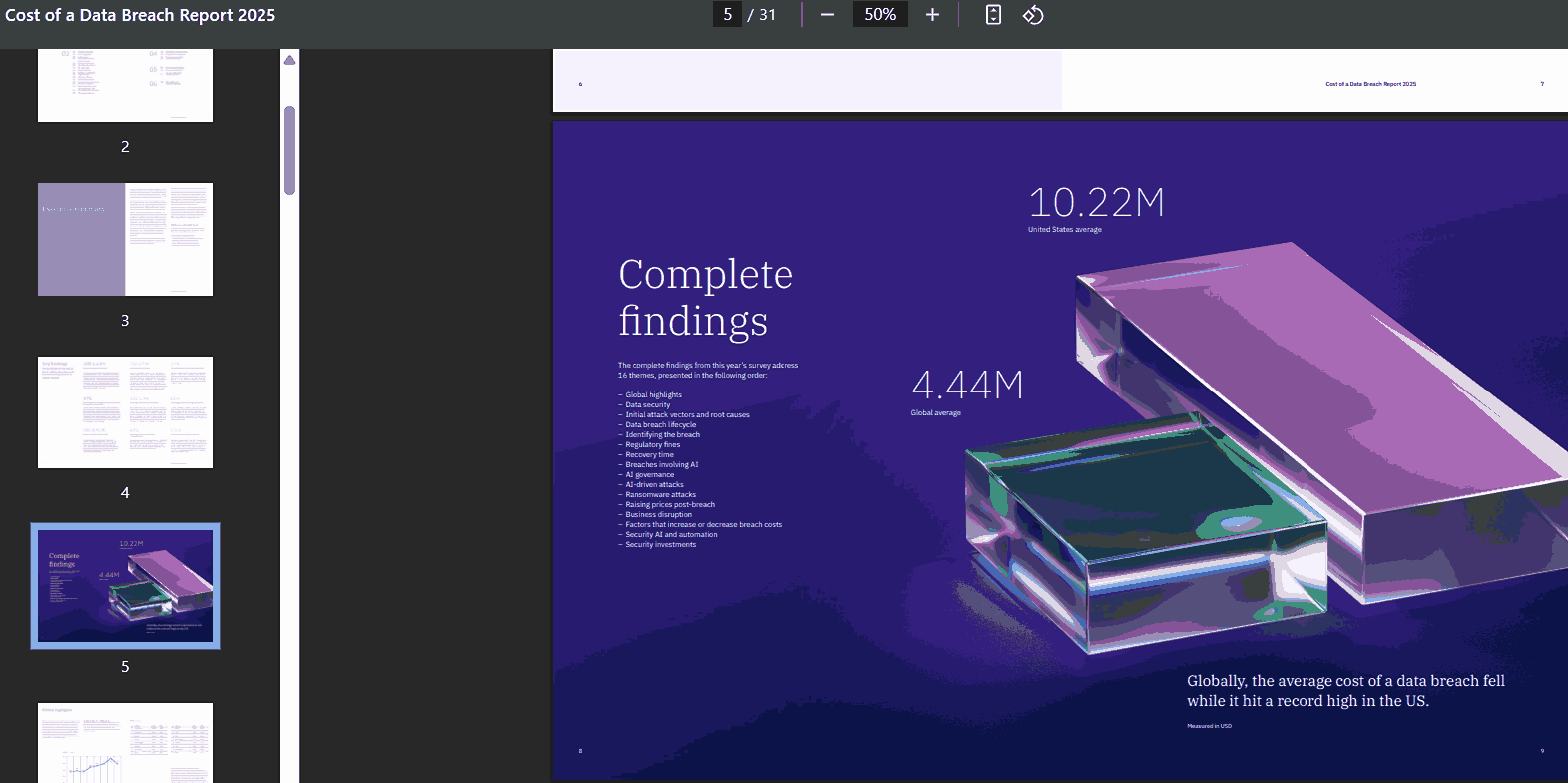Click the 'Global average' caption under 4.44M
Image resolution: width=1568 pixels, height=783 pixels.
(x=936, y=413)
